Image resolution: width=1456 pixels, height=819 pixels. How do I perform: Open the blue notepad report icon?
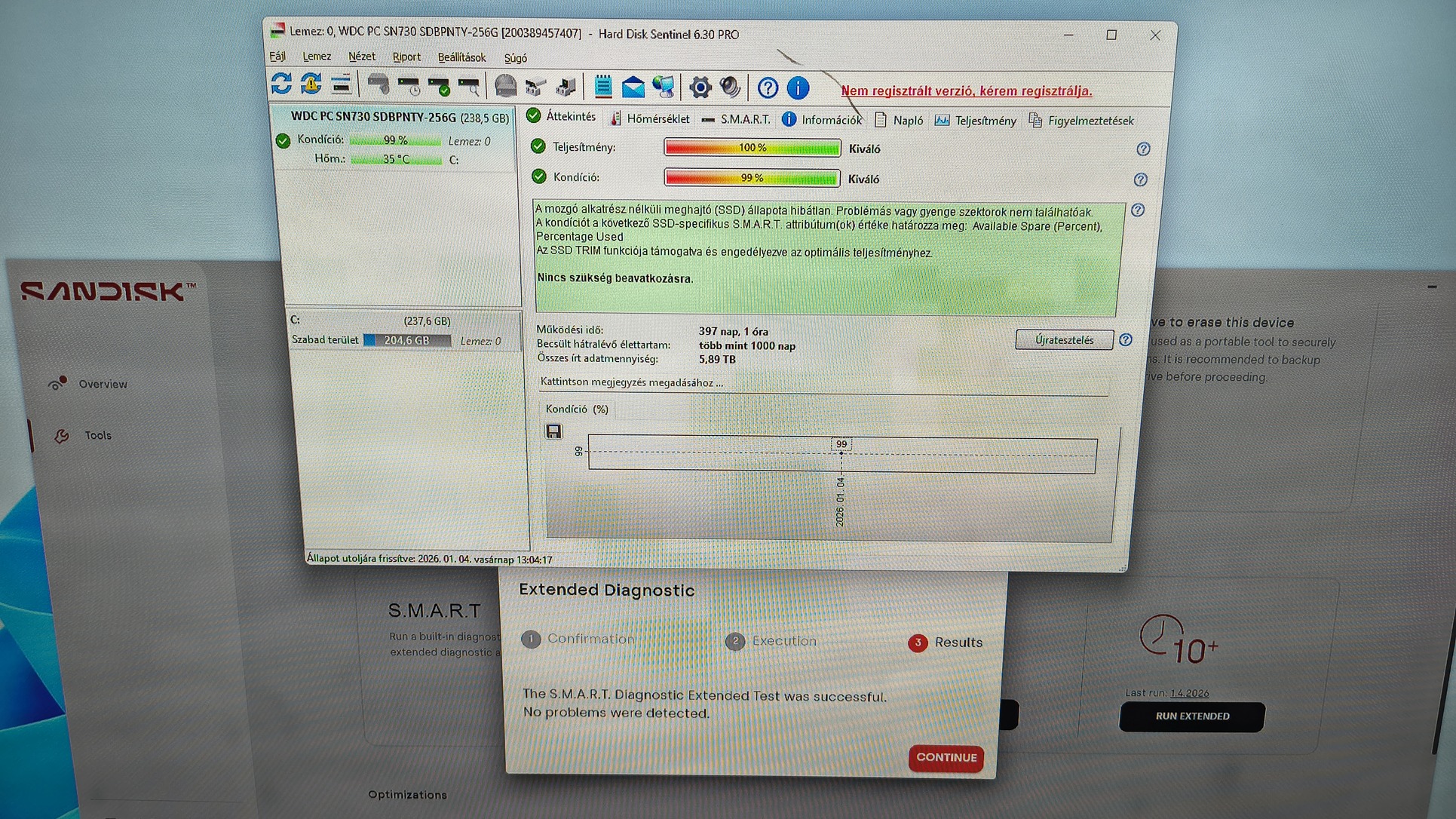(x=602, y=87)
